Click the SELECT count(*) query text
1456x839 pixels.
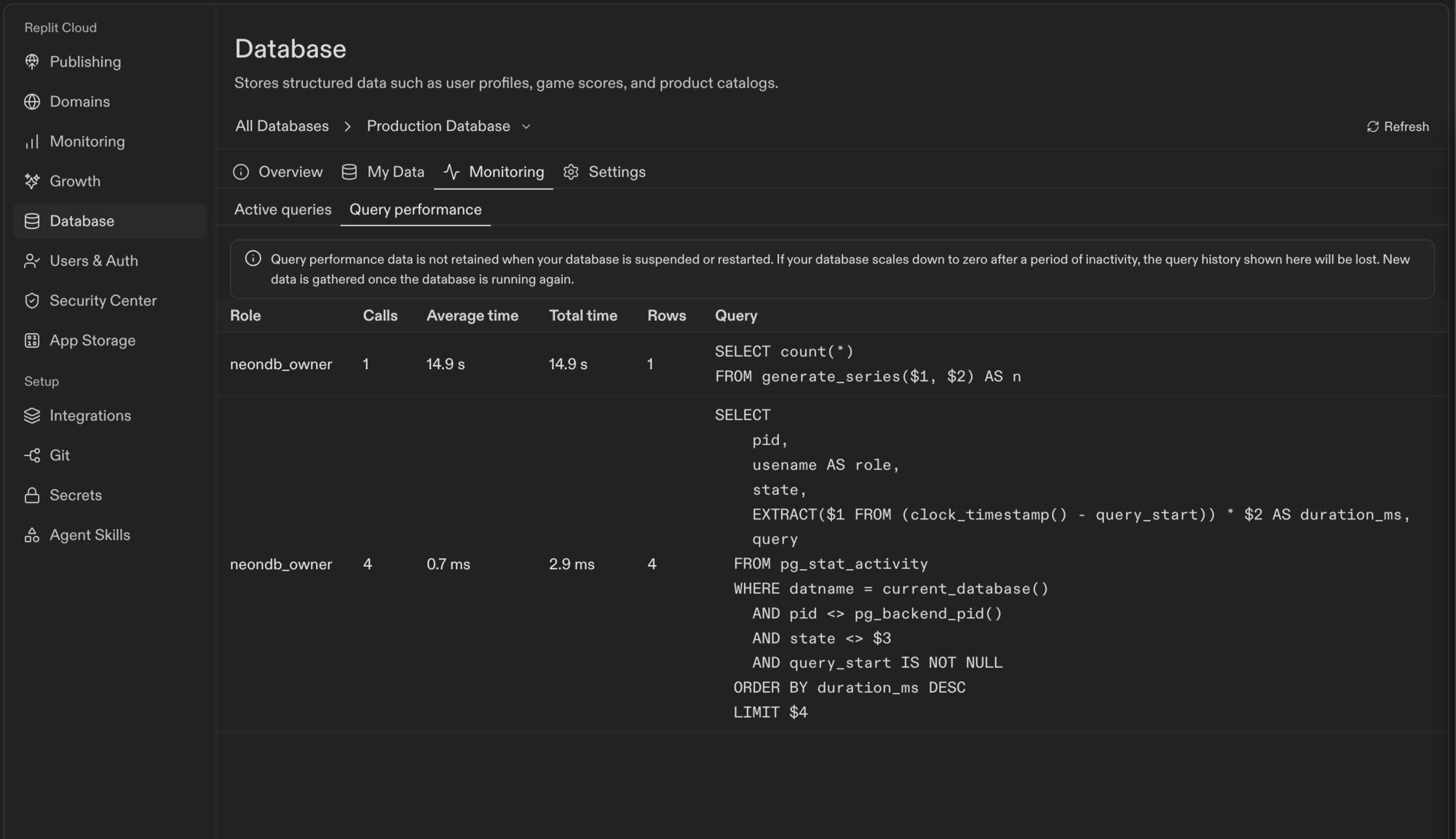[x=784, y=351]
